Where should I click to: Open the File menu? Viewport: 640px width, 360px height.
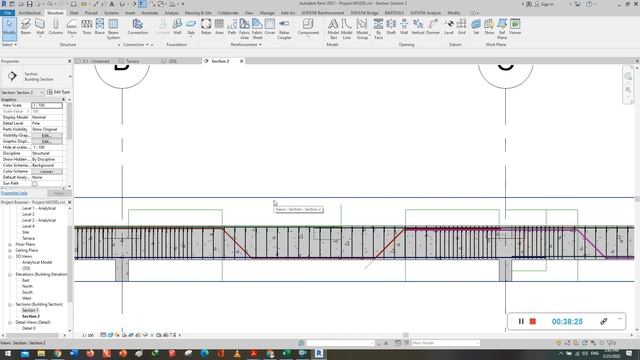pyautogui.click(x=7, y=13)
